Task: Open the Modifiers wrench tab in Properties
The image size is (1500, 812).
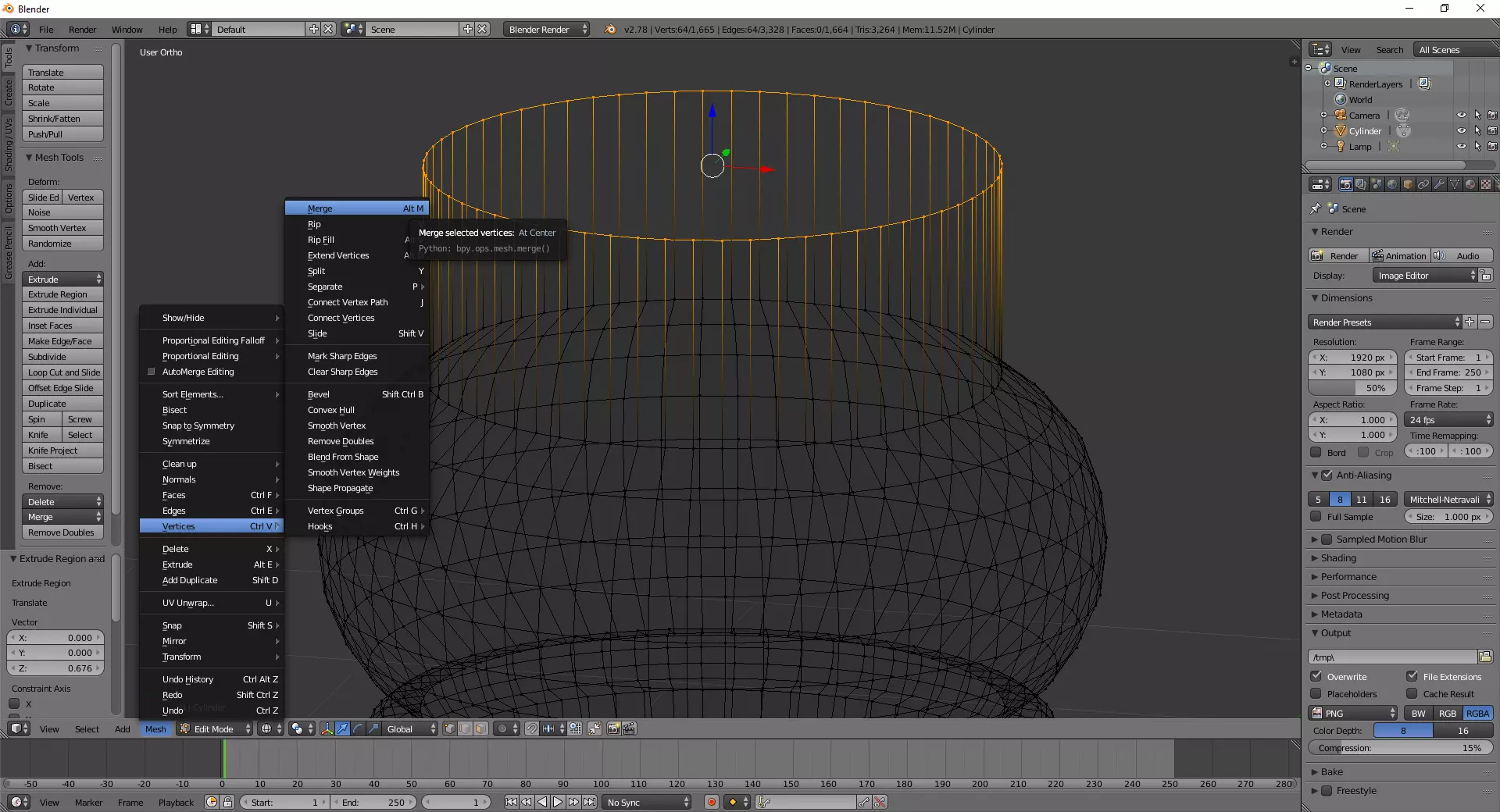Action: pyautogui.click(x=1439, y=184)
